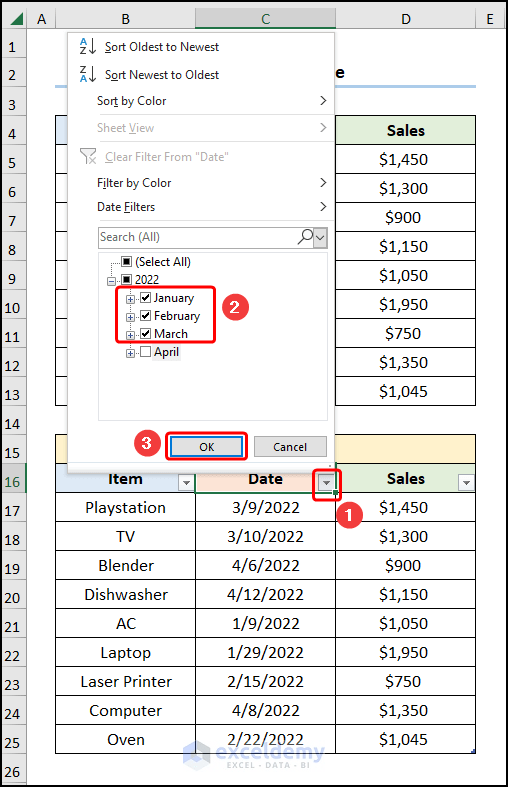Click the Clear Filter funnel icon
The image size is (508, 787).
tap(88, 156)
